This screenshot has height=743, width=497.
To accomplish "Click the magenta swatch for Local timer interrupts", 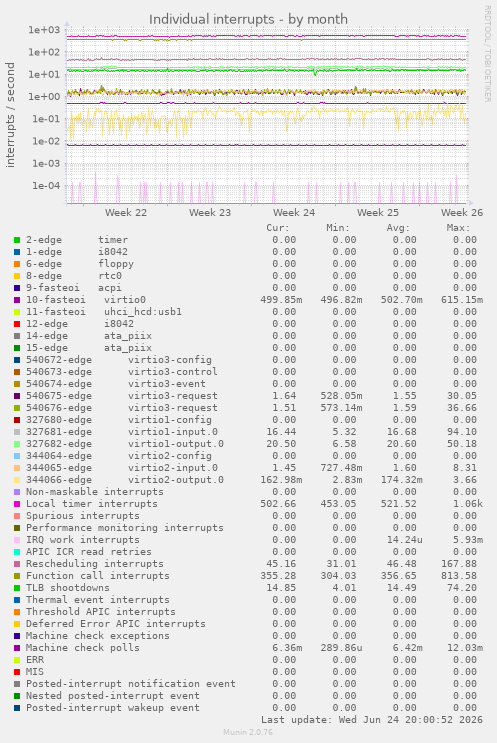I will pos(17,504).
